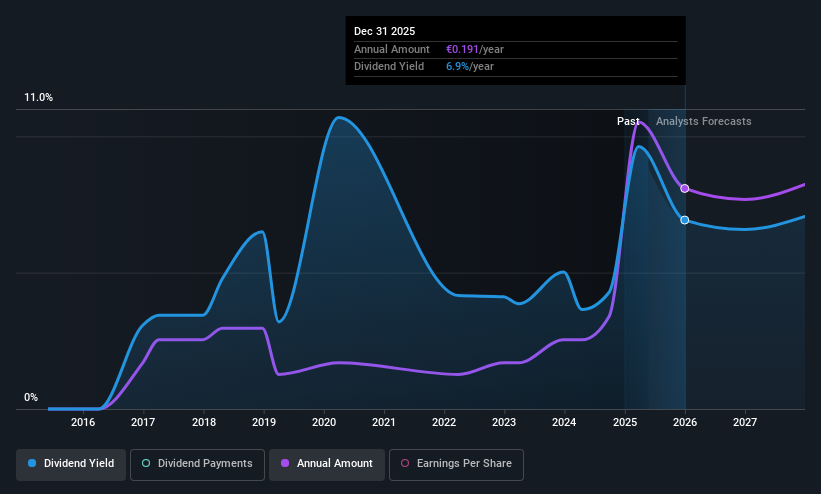Enable the Earnings Per Share series
The image size is (821, 494).
pos(456,464)
